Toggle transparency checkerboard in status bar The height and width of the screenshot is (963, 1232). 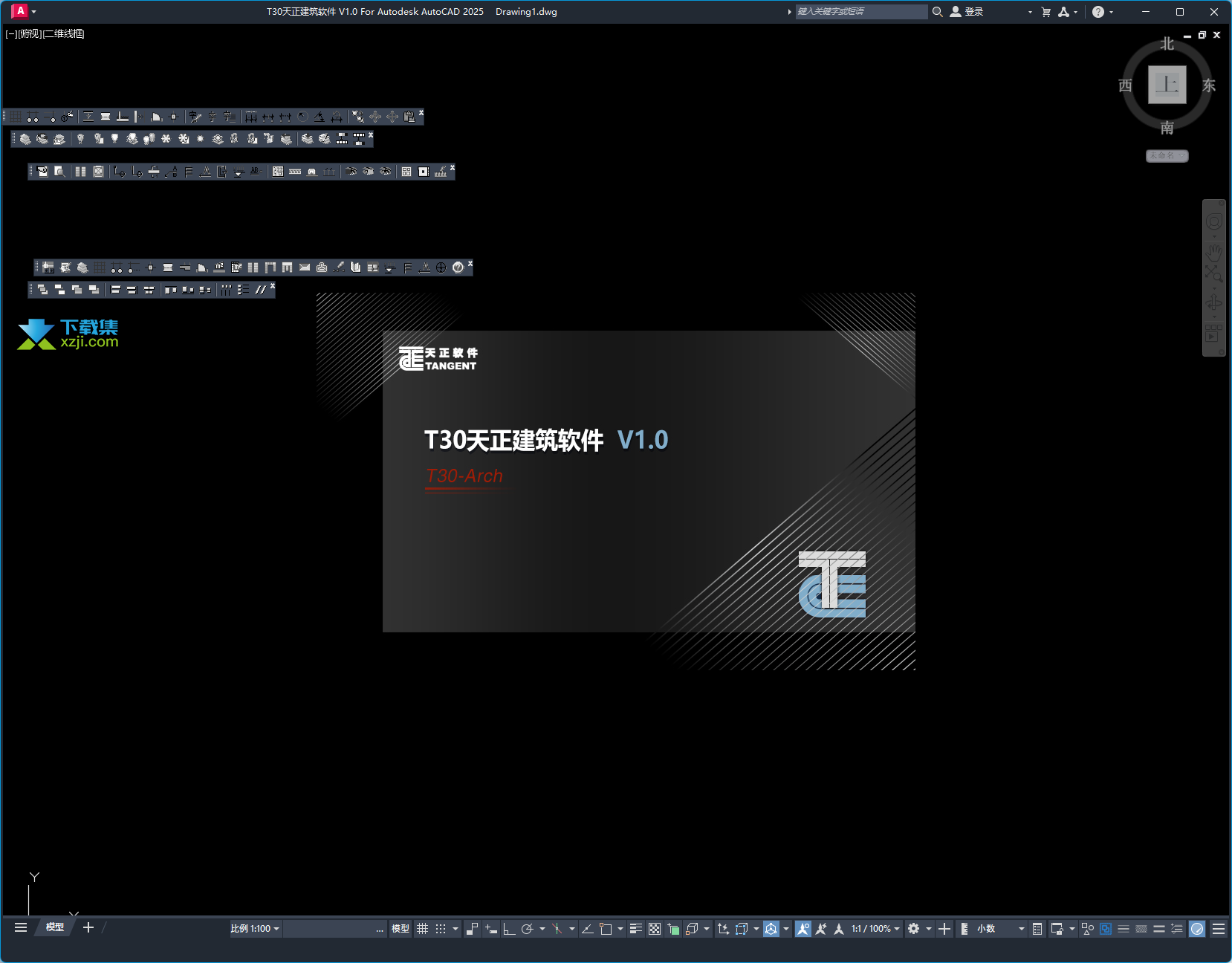655,929
